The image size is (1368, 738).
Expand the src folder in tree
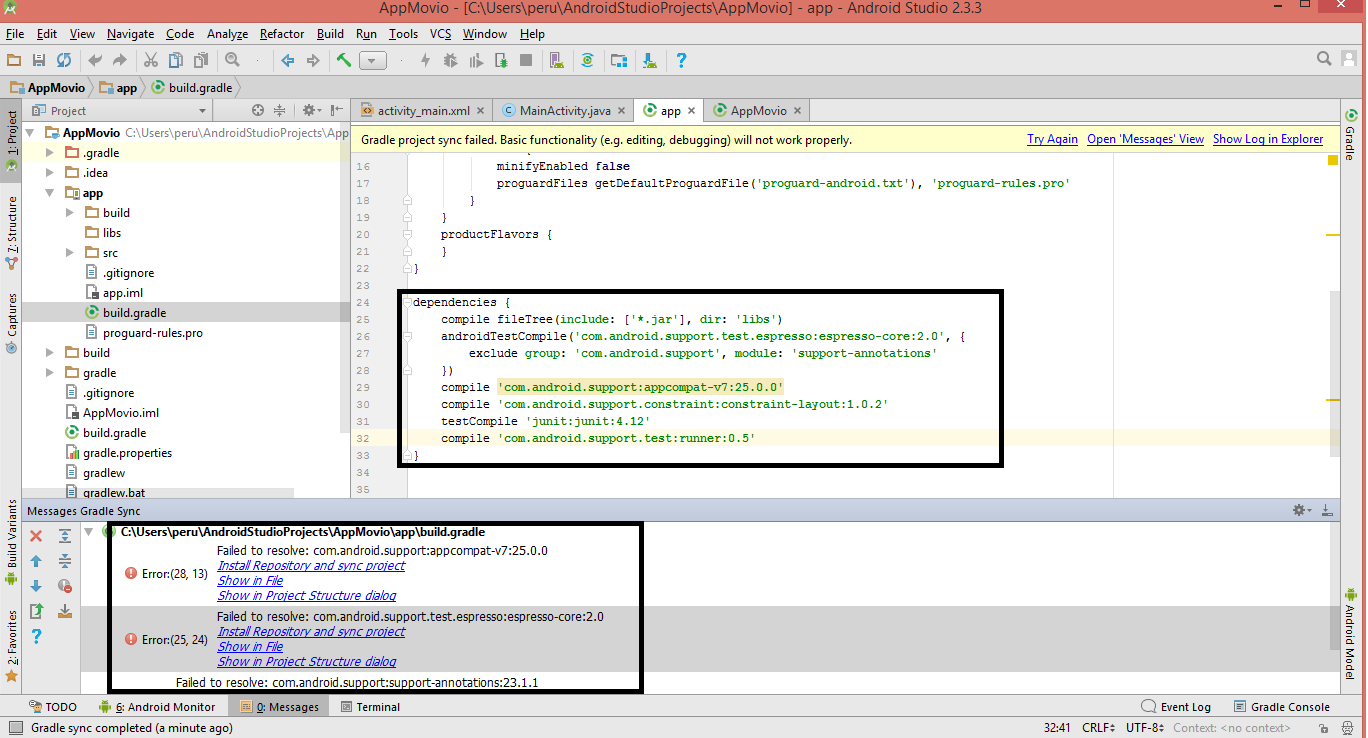(70, 253)
